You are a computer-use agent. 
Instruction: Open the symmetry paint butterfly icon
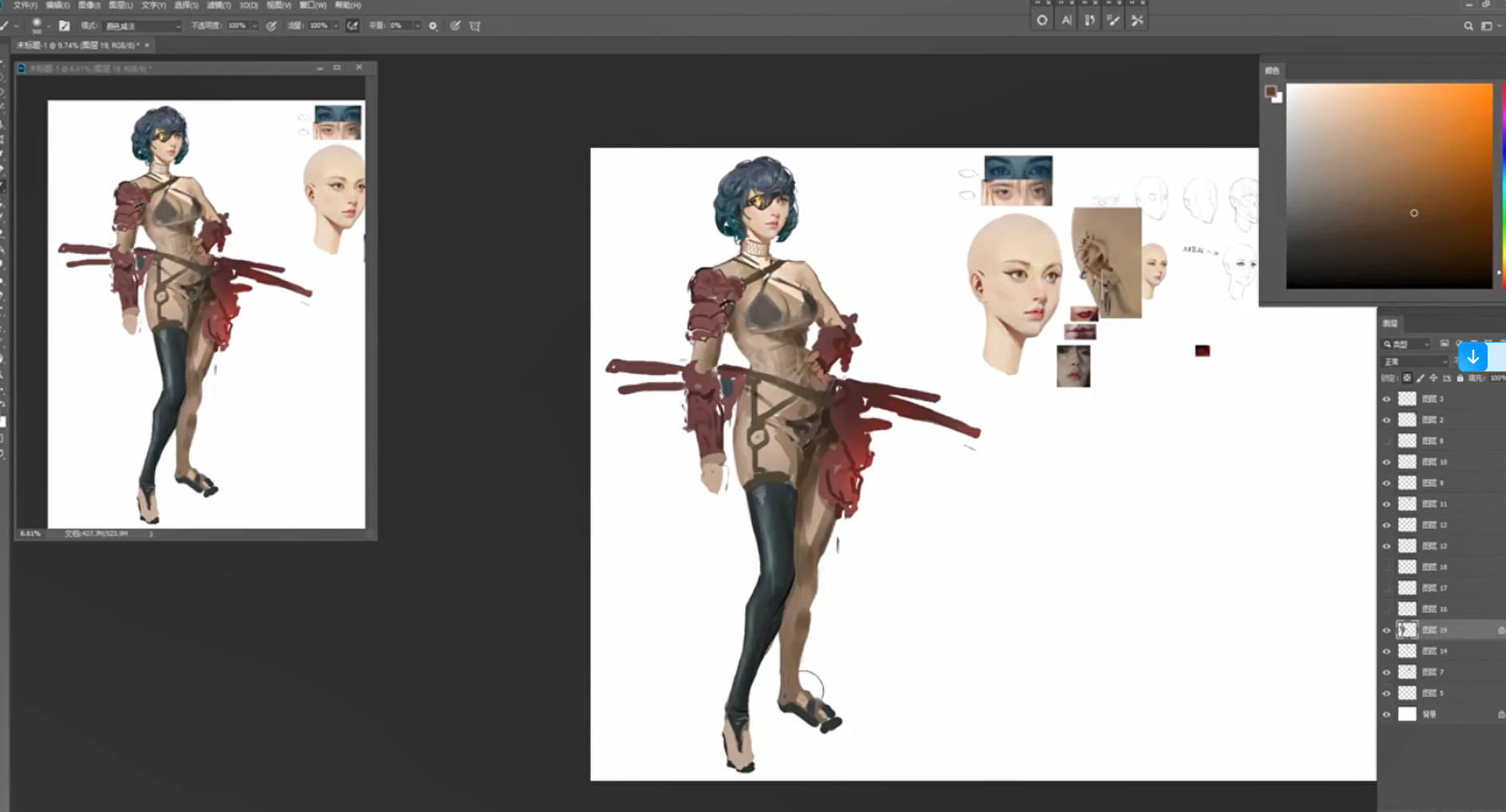(475, 26)
